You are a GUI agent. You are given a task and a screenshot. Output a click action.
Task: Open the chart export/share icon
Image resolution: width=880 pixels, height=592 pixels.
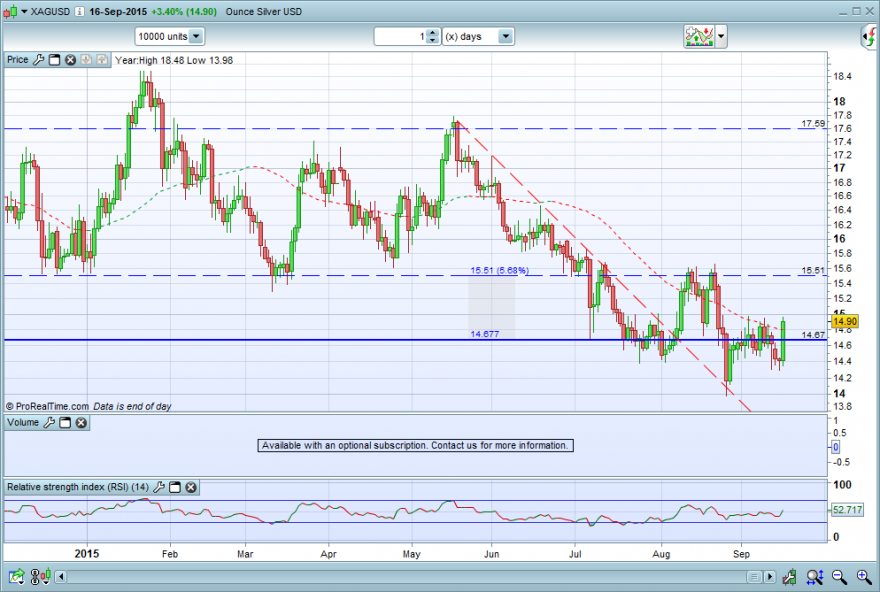click(x=16, y=576)
